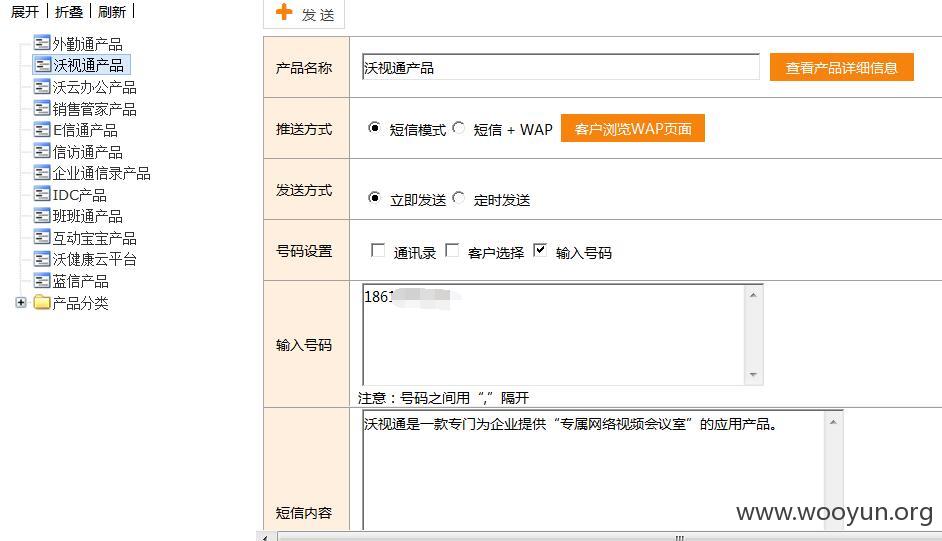Click the 销售管家产品 tree icon

41,109
